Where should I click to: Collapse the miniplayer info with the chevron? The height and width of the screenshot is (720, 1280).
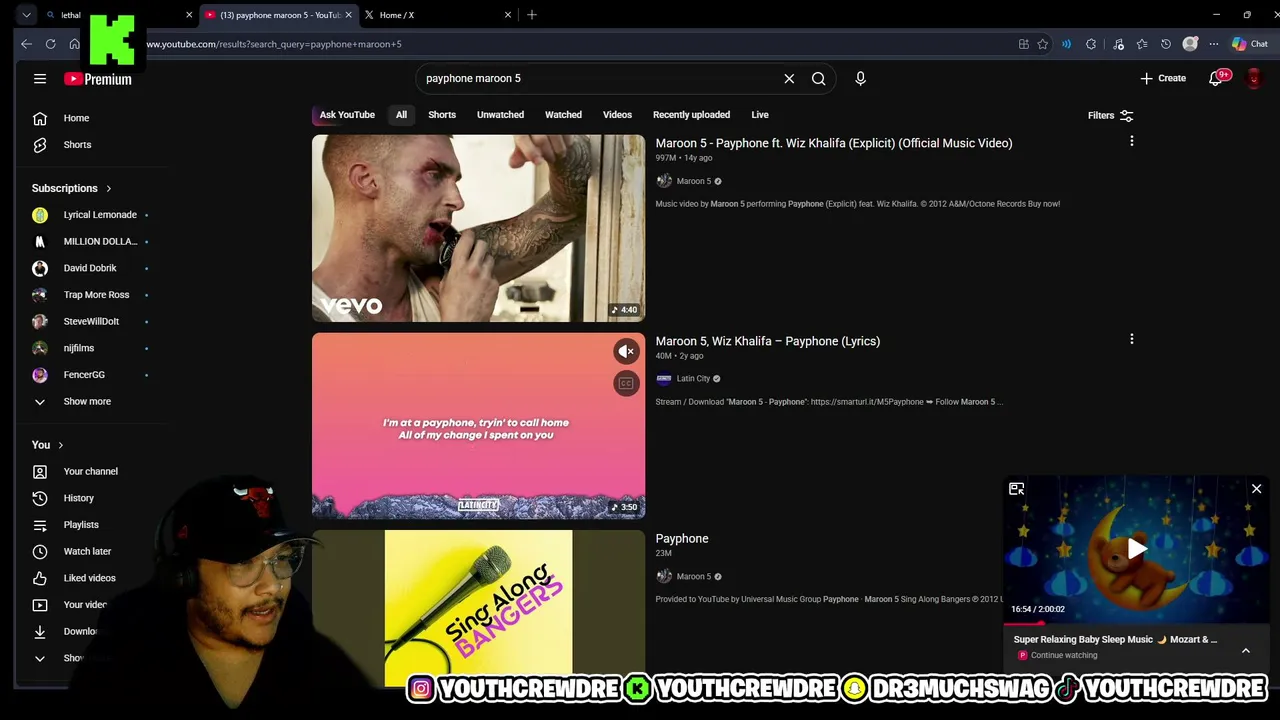pos(1246,651)
